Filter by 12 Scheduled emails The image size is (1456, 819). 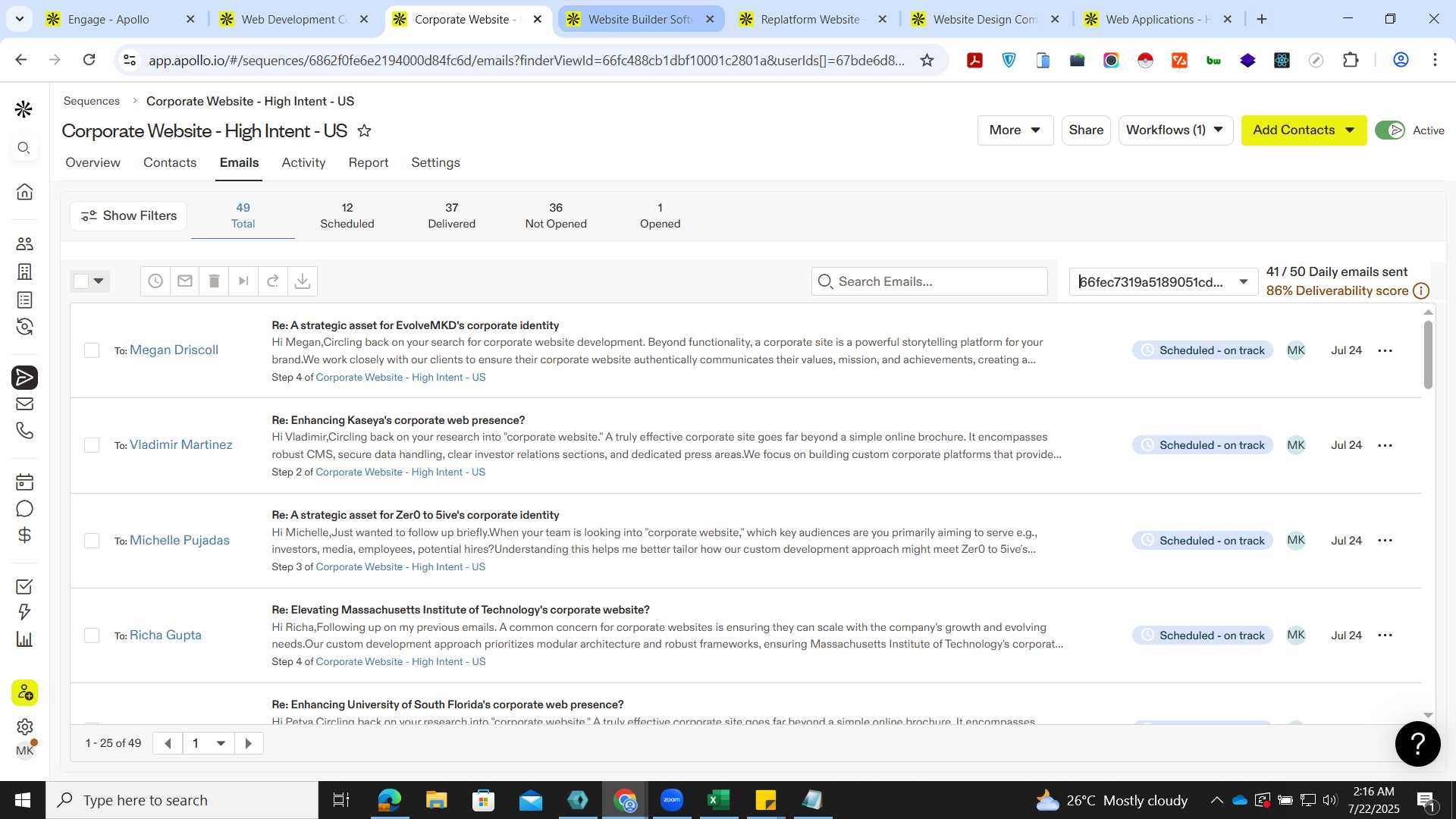347,215
